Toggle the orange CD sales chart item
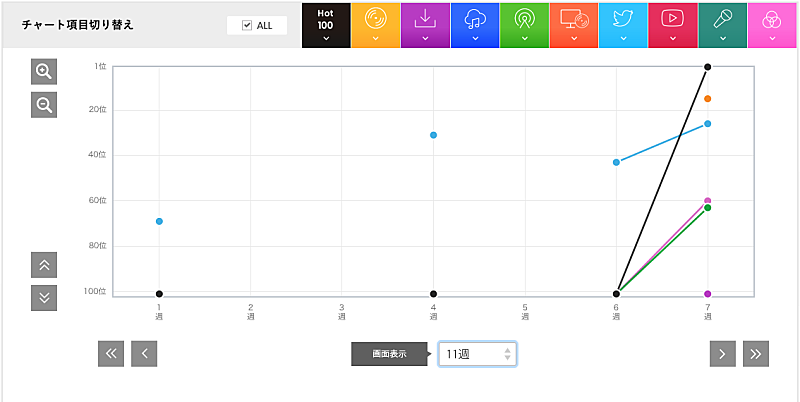 [x=375, y=24]
